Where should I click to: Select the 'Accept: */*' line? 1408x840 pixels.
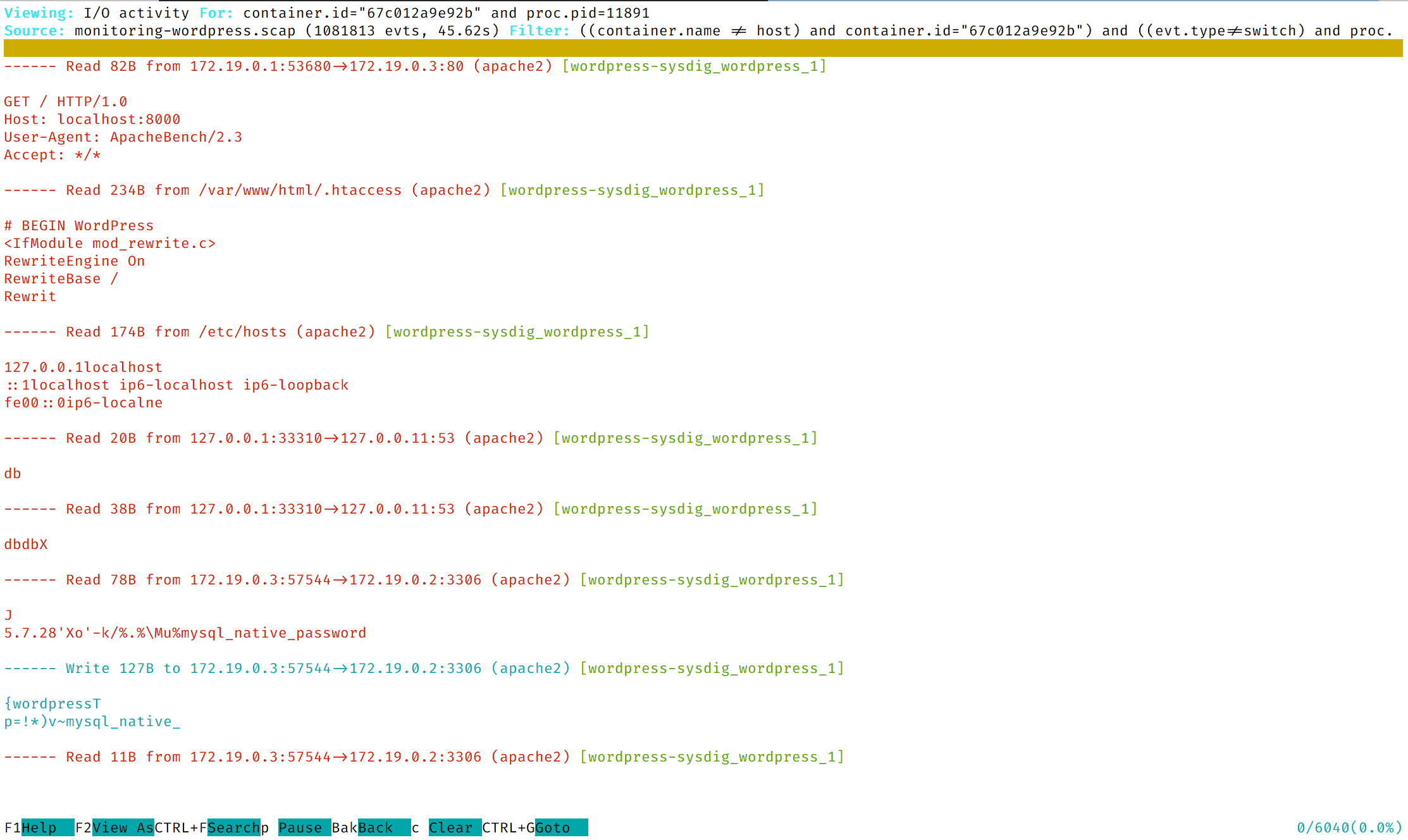[52, 154]
